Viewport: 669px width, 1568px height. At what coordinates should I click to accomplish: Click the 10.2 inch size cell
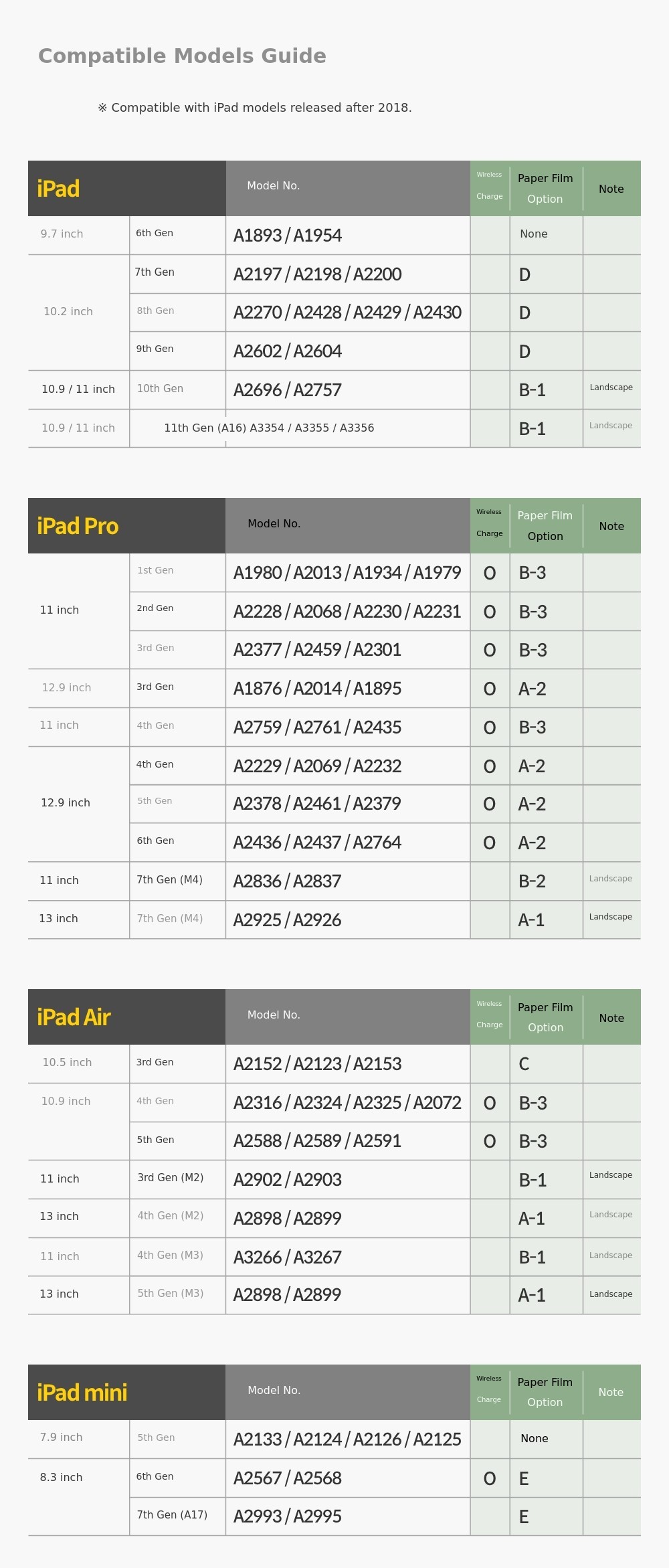pos(68,312)
